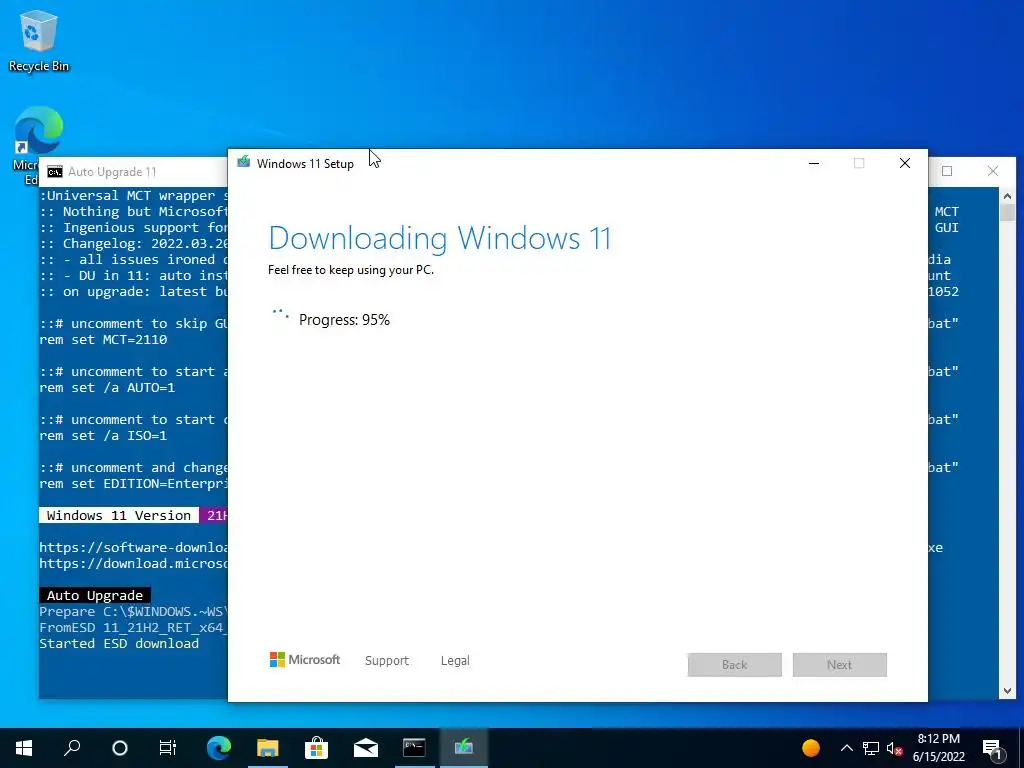This screenshot has width=1024, height=768.
Task: Click the disabled maximize button of Setup
Action: pyautogui.click(x=859, y=163)
